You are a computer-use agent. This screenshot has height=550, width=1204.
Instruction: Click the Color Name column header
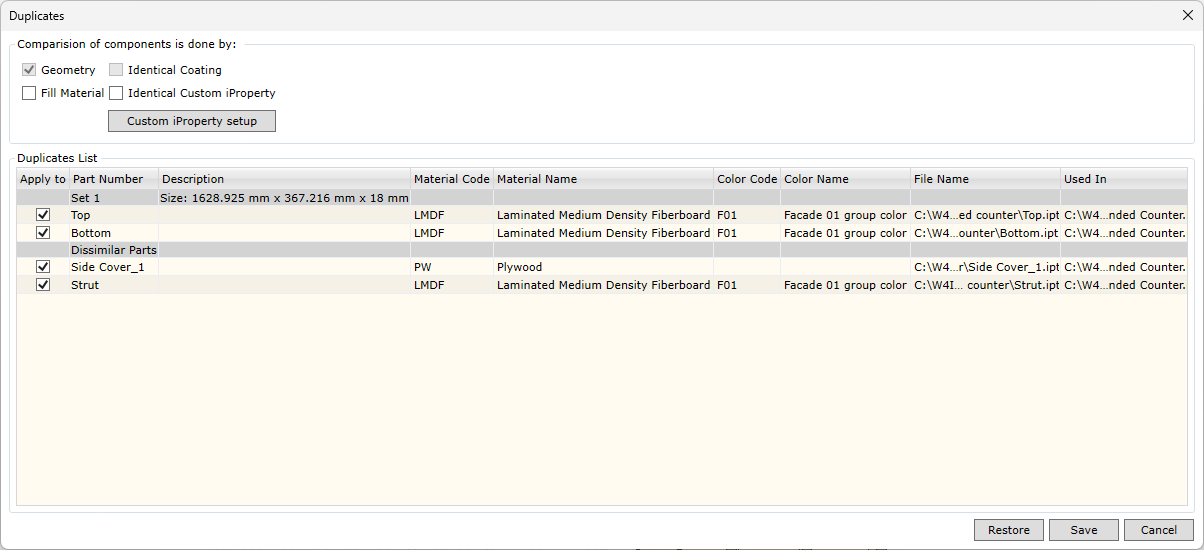[x=846, y=179]
